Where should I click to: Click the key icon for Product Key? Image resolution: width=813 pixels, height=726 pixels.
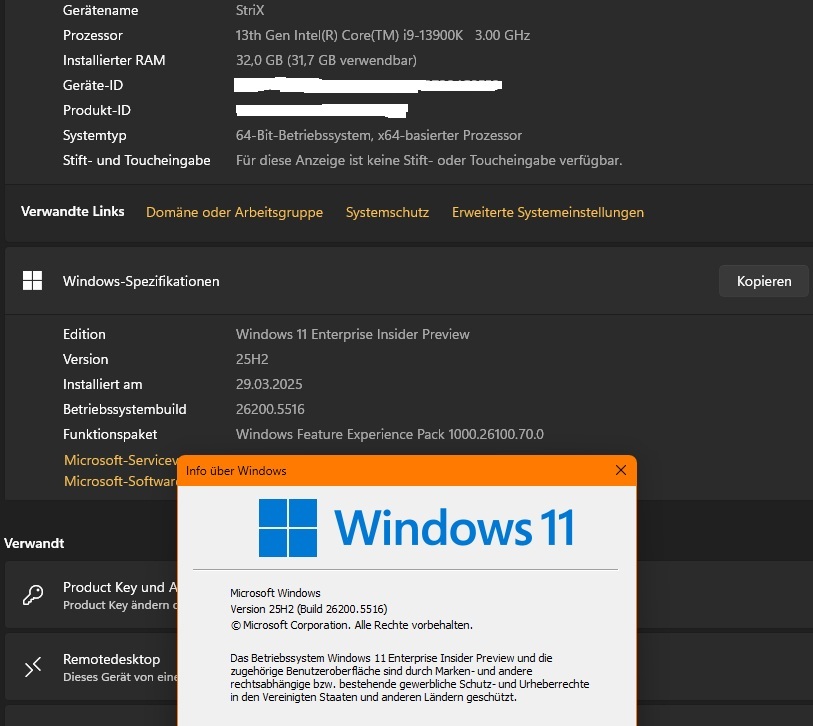(33, 595)
